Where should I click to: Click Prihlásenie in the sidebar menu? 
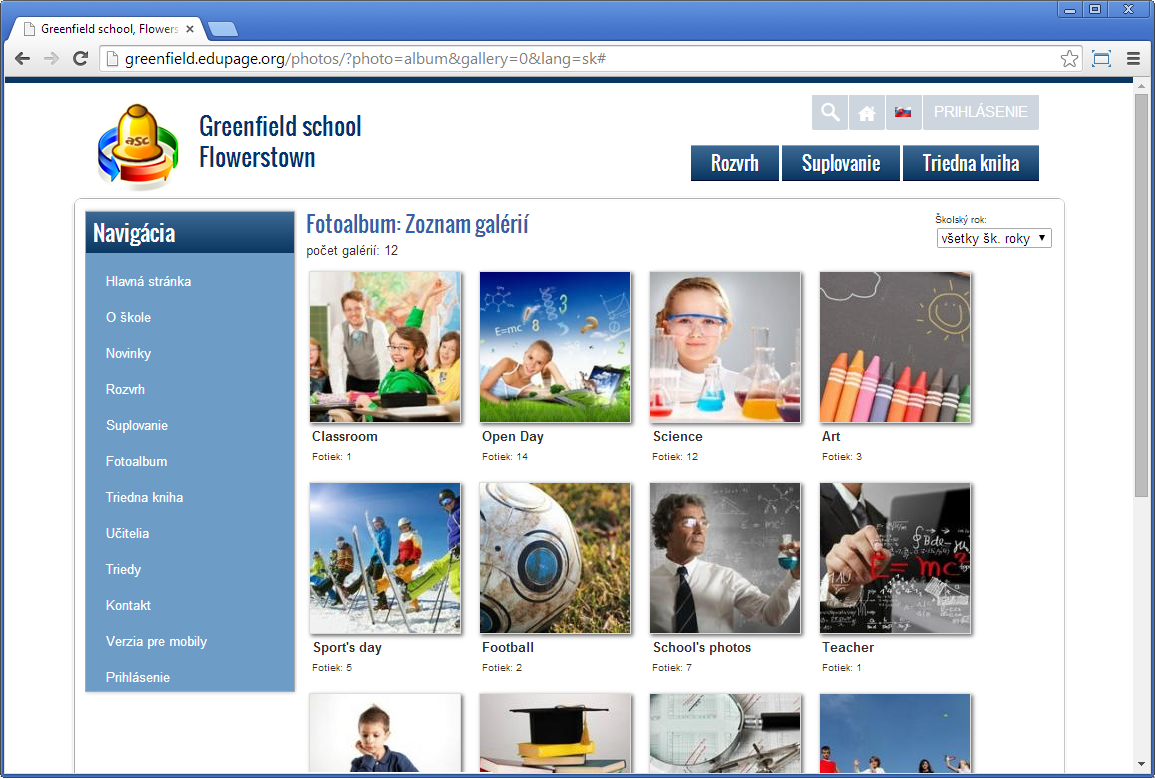coord(138,678)
